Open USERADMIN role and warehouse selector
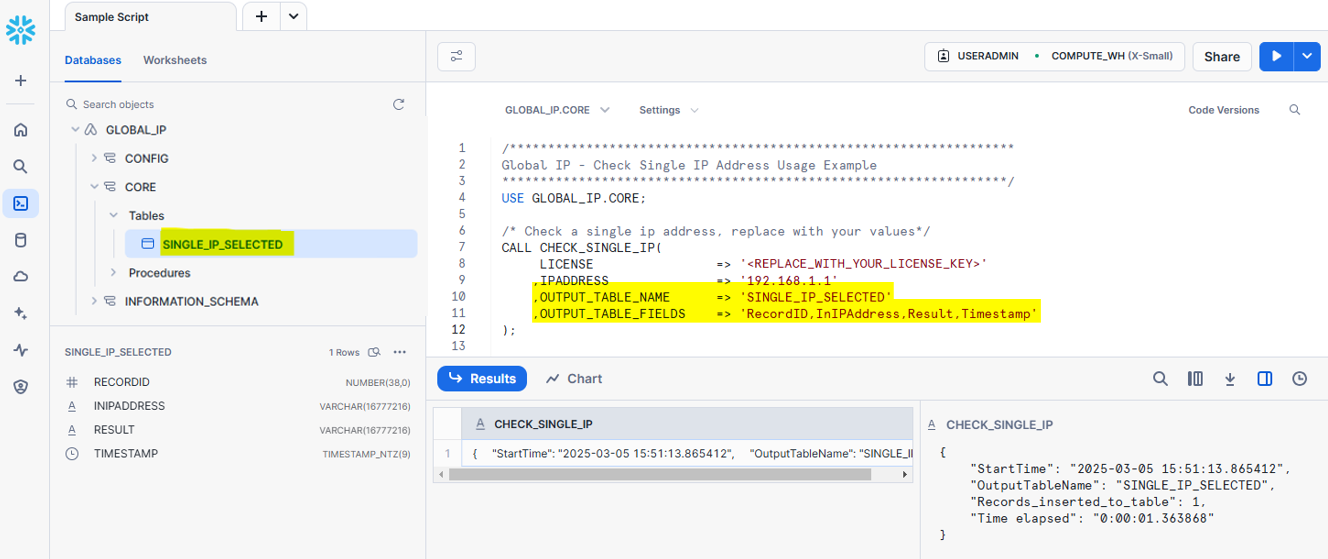The width and height of the screenshot is (1328, 559). tap(1055, 57)
